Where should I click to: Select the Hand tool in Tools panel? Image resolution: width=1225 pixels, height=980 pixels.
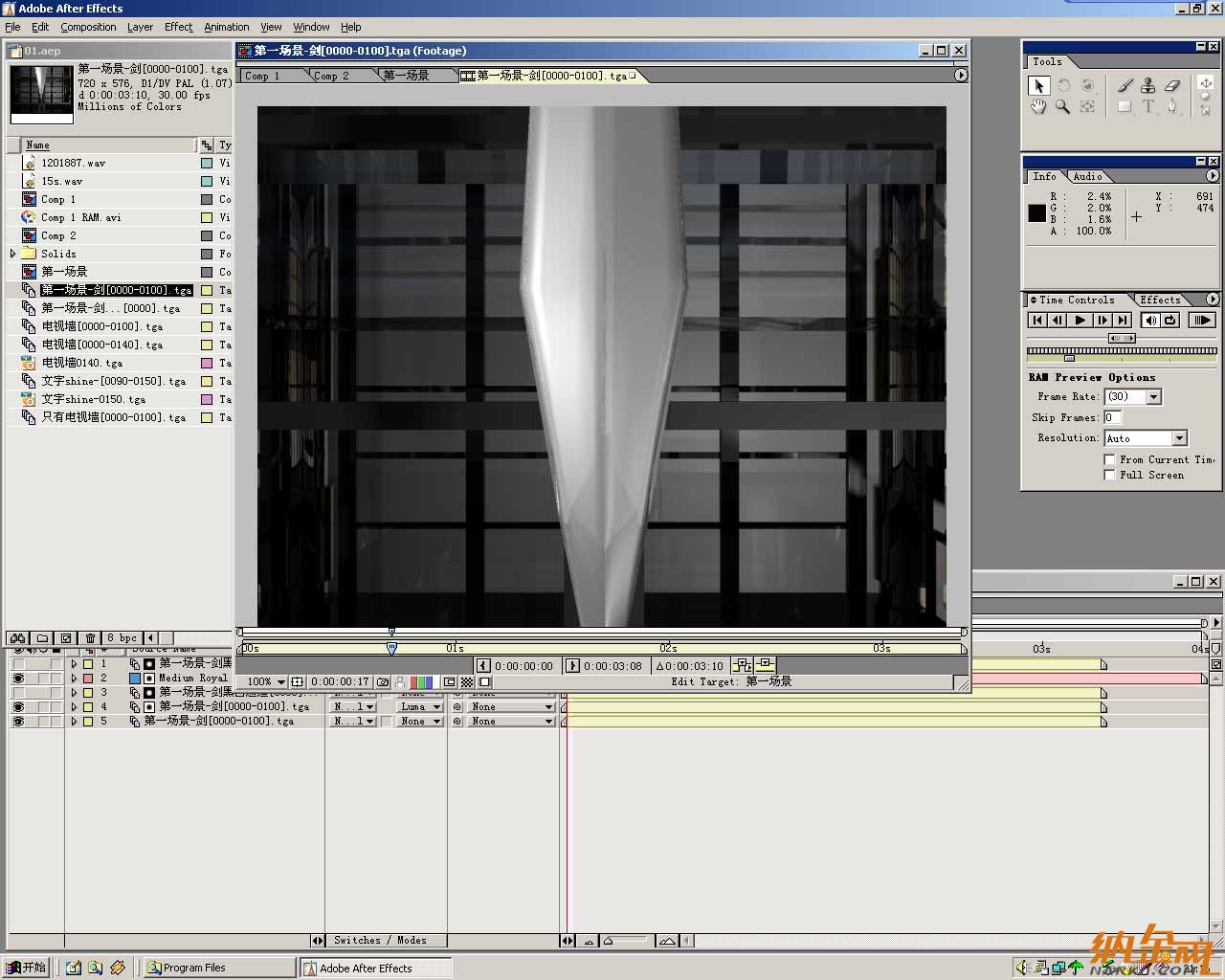(1038, 107)
